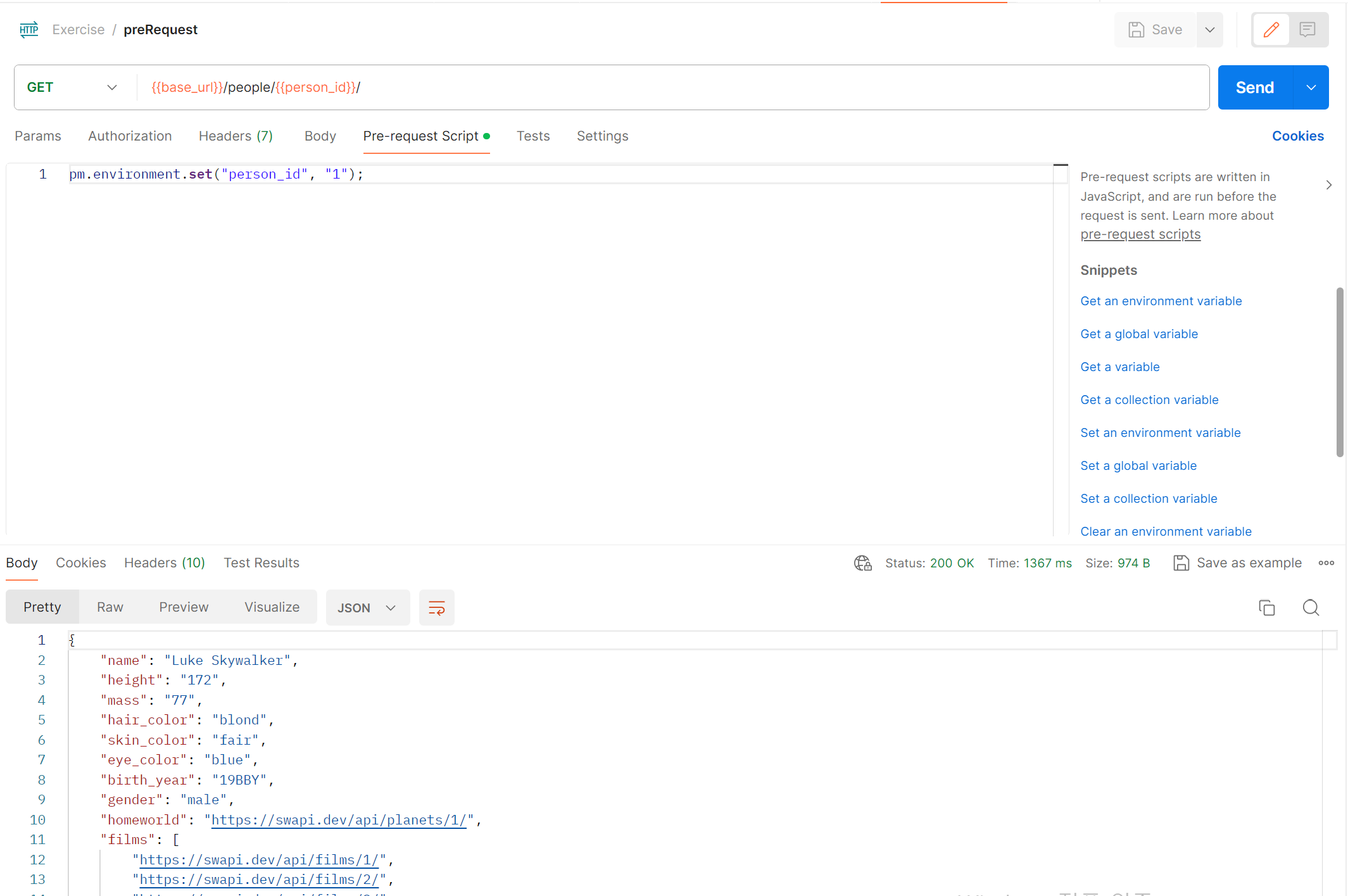The width and height of the screenshot is (1348, 896).
Task: Open the JSON format dropdown
Action: coord(367,608)
